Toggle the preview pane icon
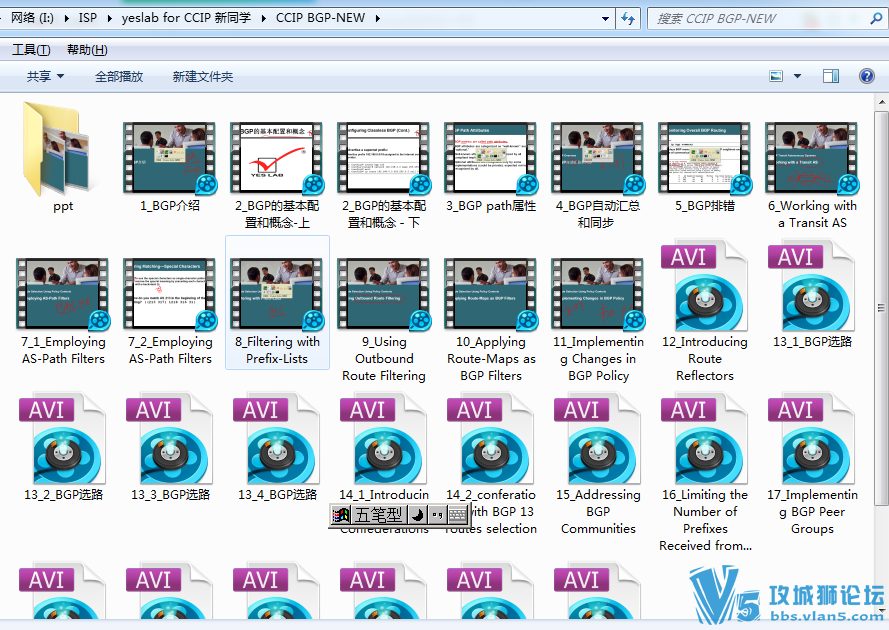The height and width of the screenshot is (630, 889). pos(831,76)
